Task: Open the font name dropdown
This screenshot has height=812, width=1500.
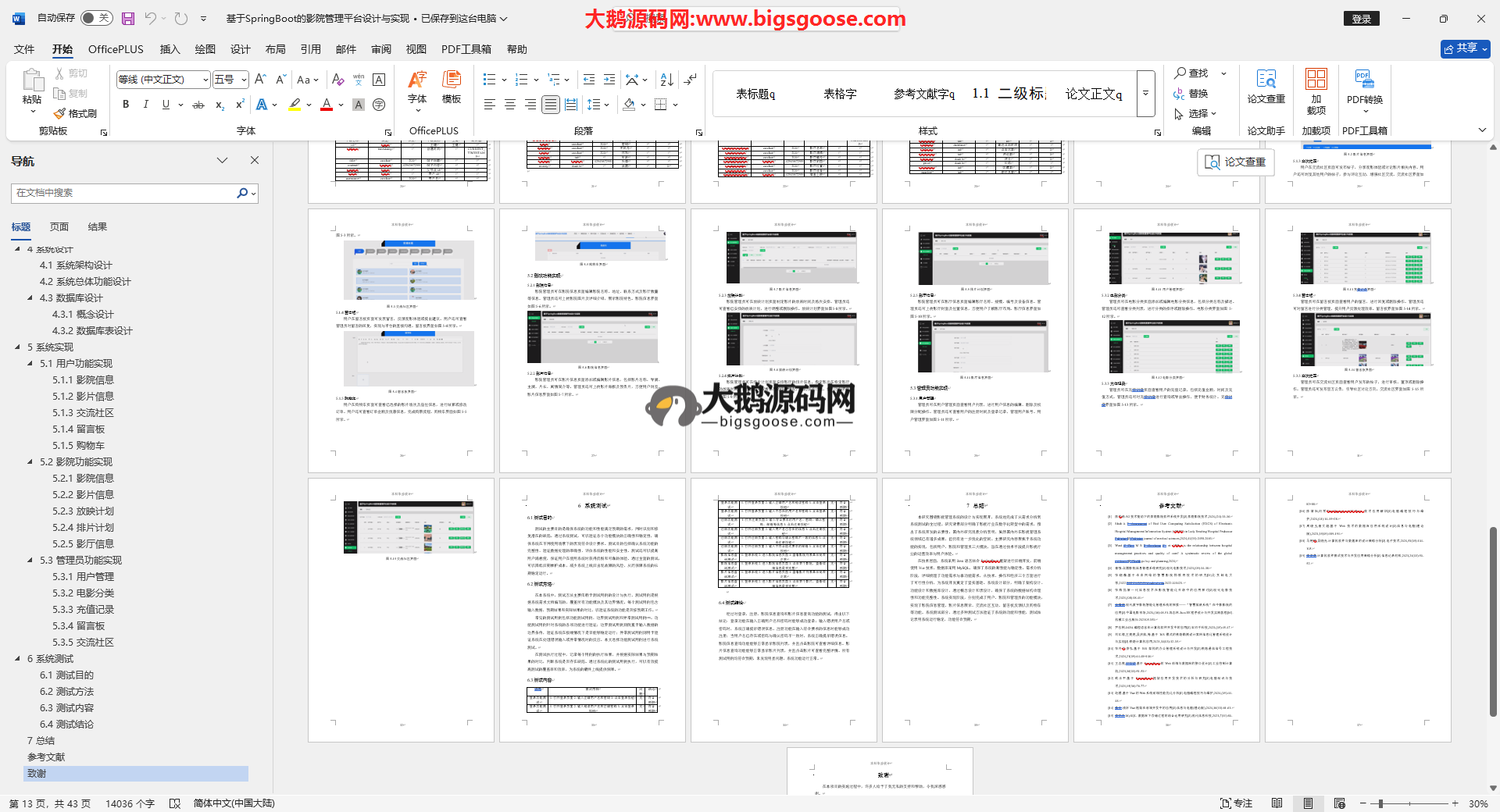Action: pos(205,80)
